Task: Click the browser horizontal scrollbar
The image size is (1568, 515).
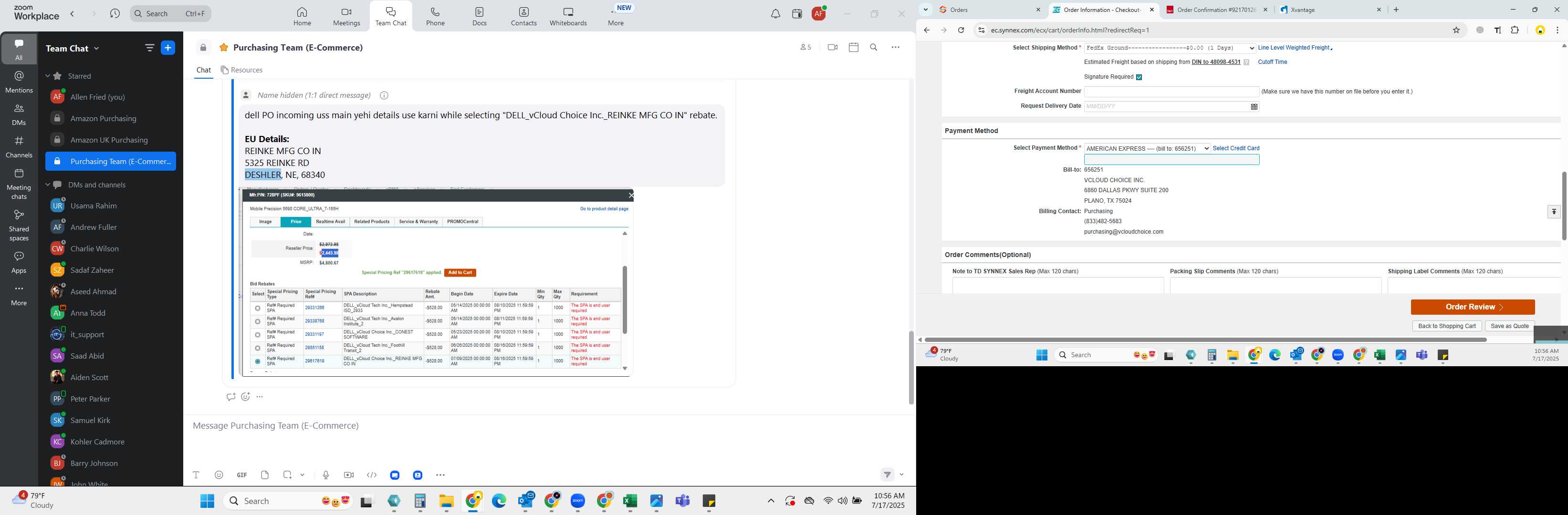Action: [1205, 340]
